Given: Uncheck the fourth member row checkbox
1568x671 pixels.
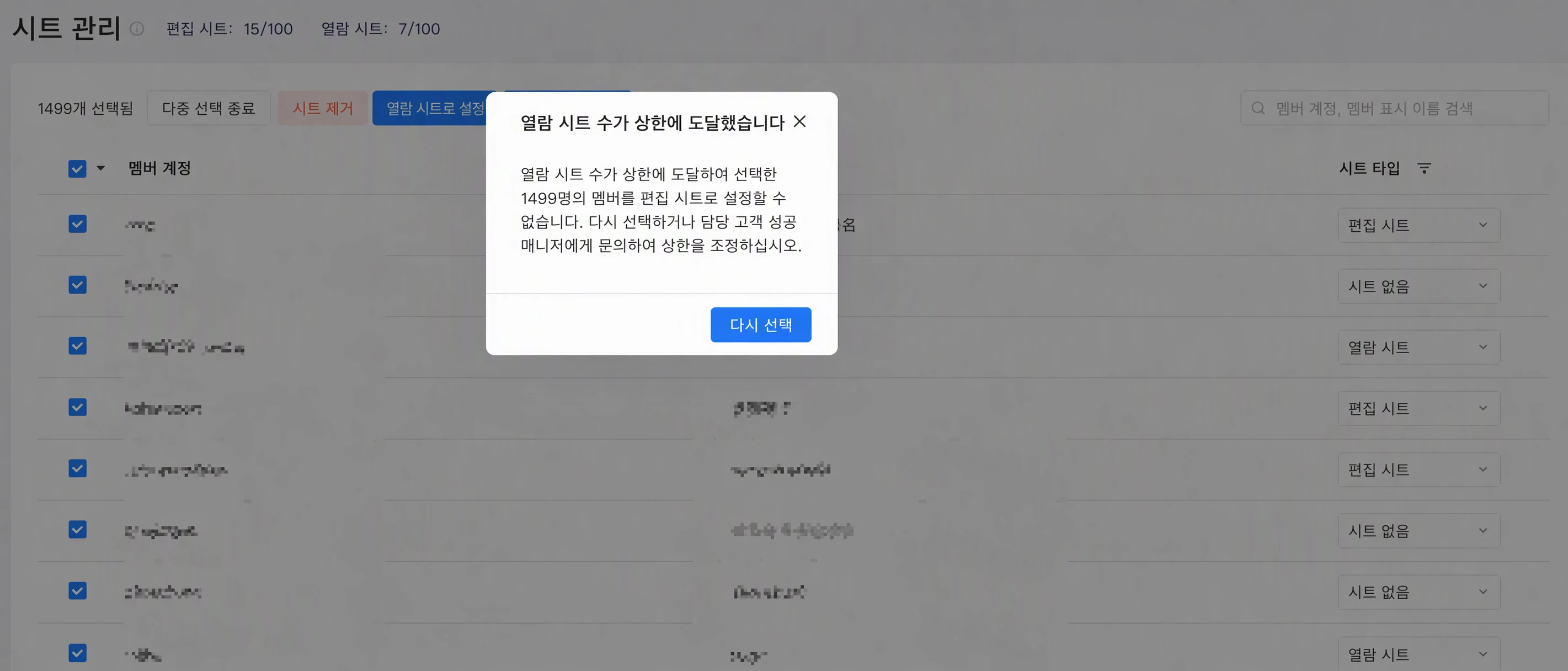Looking at the screenshot, I should 77,407.
